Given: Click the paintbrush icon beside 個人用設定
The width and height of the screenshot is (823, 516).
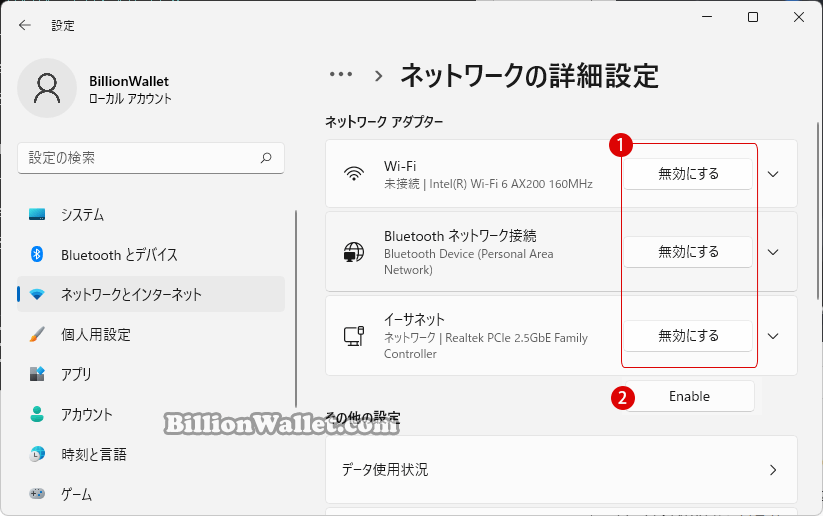Looking at the screenshot, I should click(37, 334).
